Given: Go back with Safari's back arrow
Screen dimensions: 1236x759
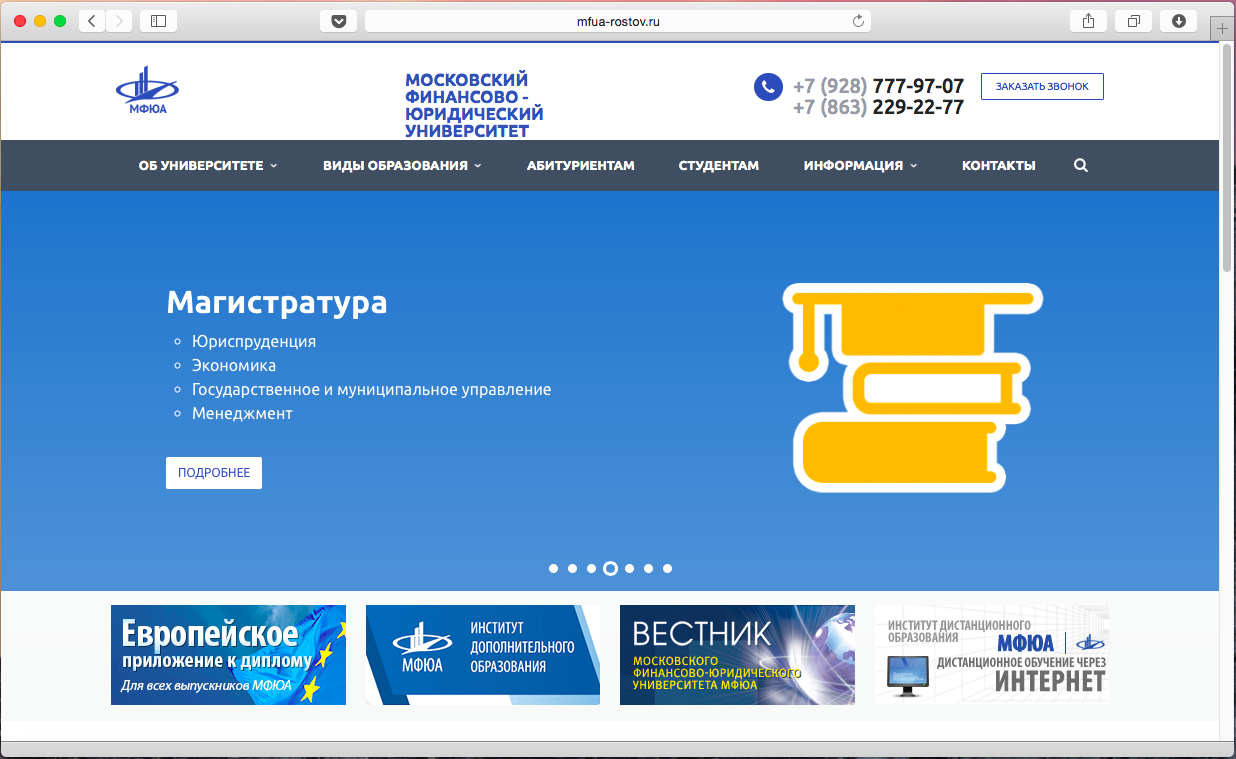Looking at the screenshot, I should pyautogui.click(x=92, y=21).
